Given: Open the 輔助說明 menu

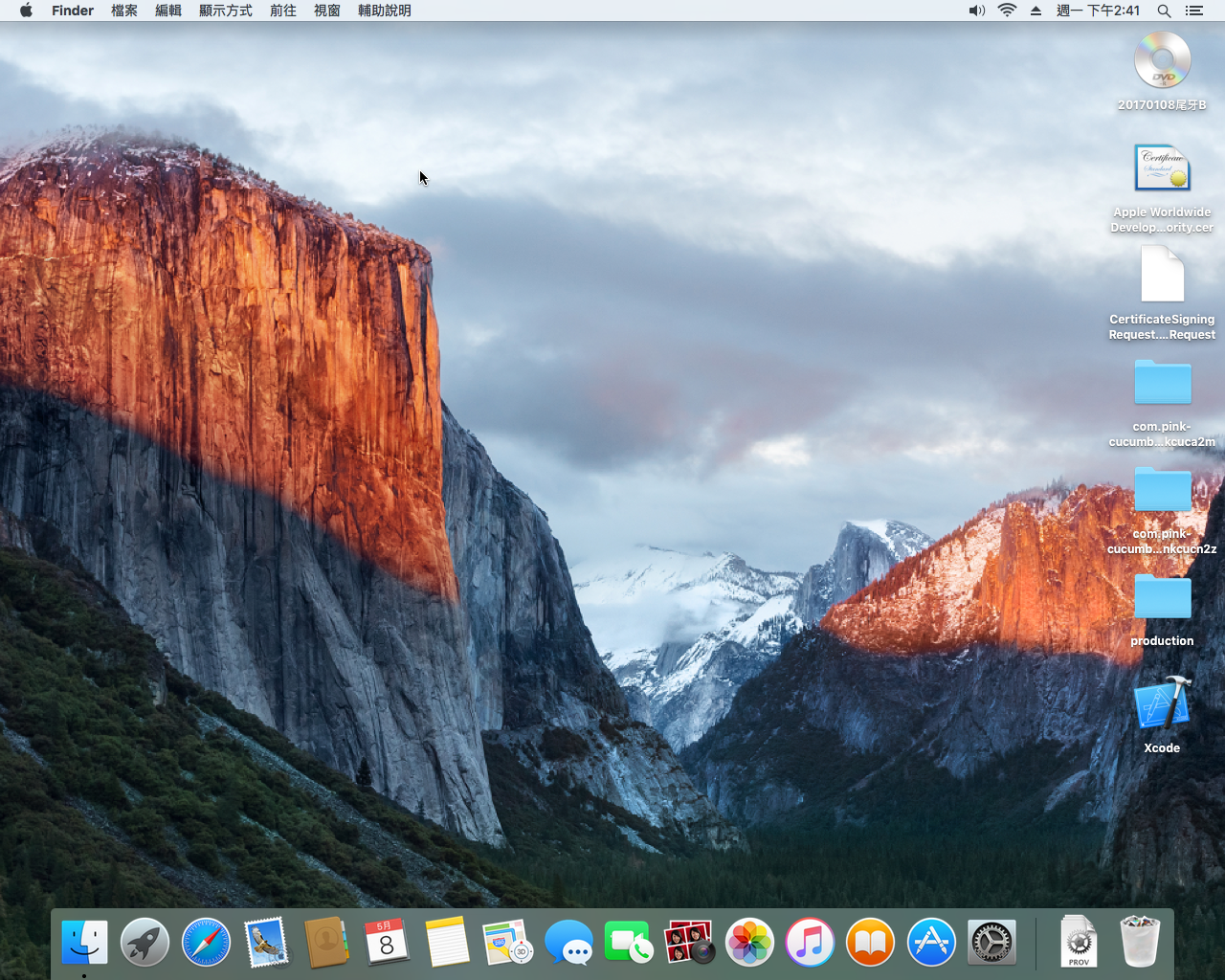Looking at the screenshot, I should [x=385, y=11].
